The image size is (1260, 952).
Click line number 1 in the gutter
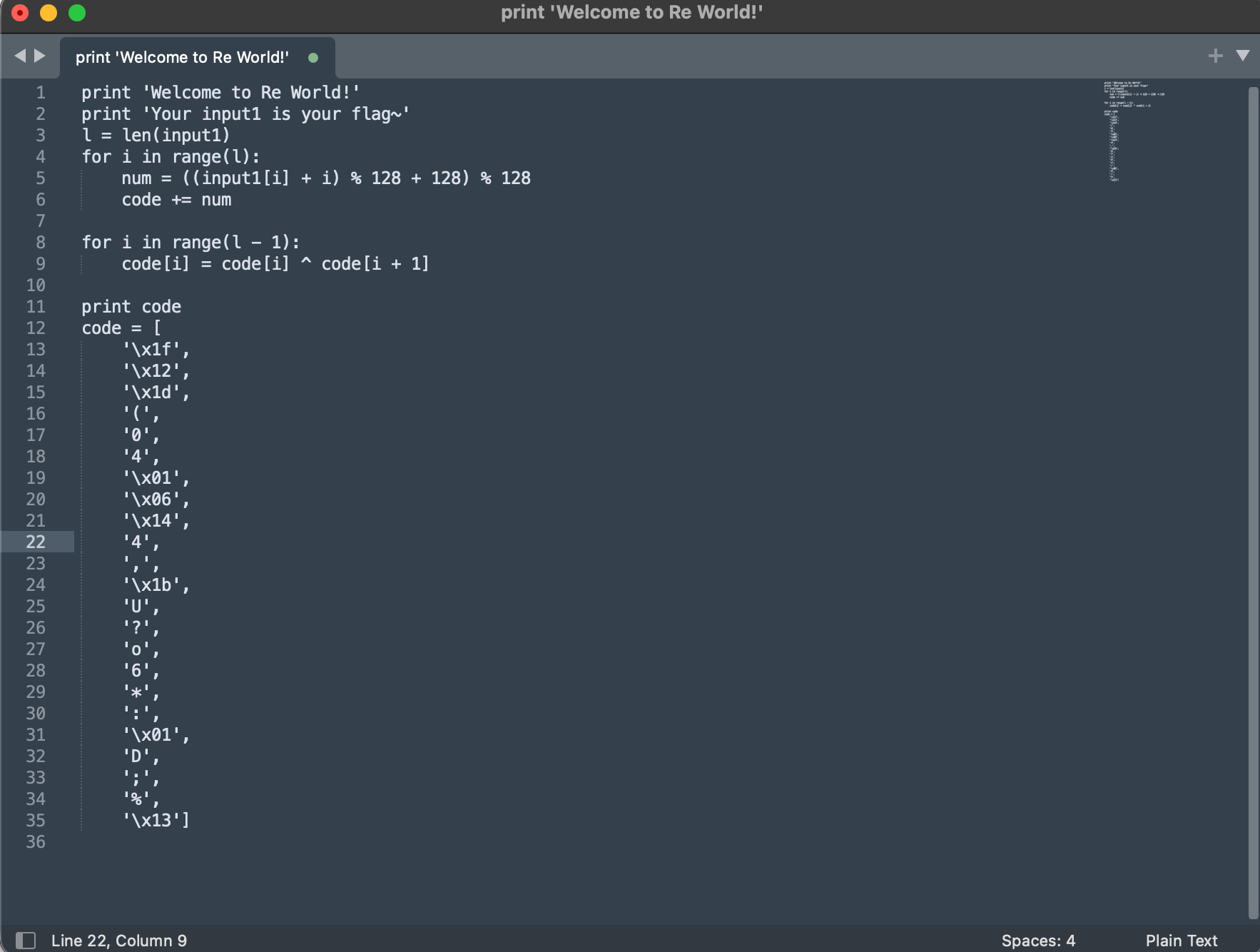point(41,93)
